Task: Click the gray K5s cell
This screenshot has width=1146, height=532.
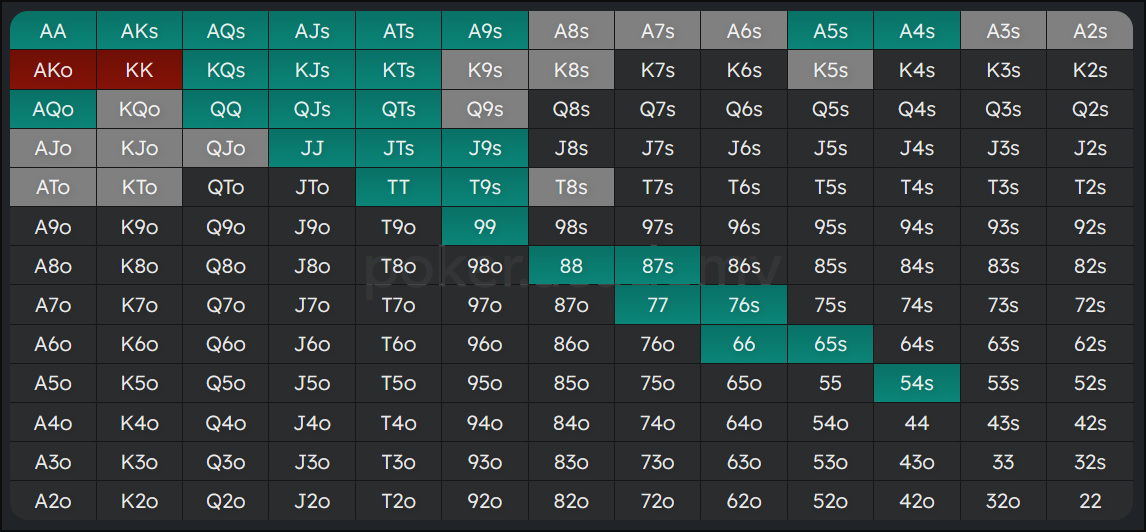Action: (x=830, y=70)
